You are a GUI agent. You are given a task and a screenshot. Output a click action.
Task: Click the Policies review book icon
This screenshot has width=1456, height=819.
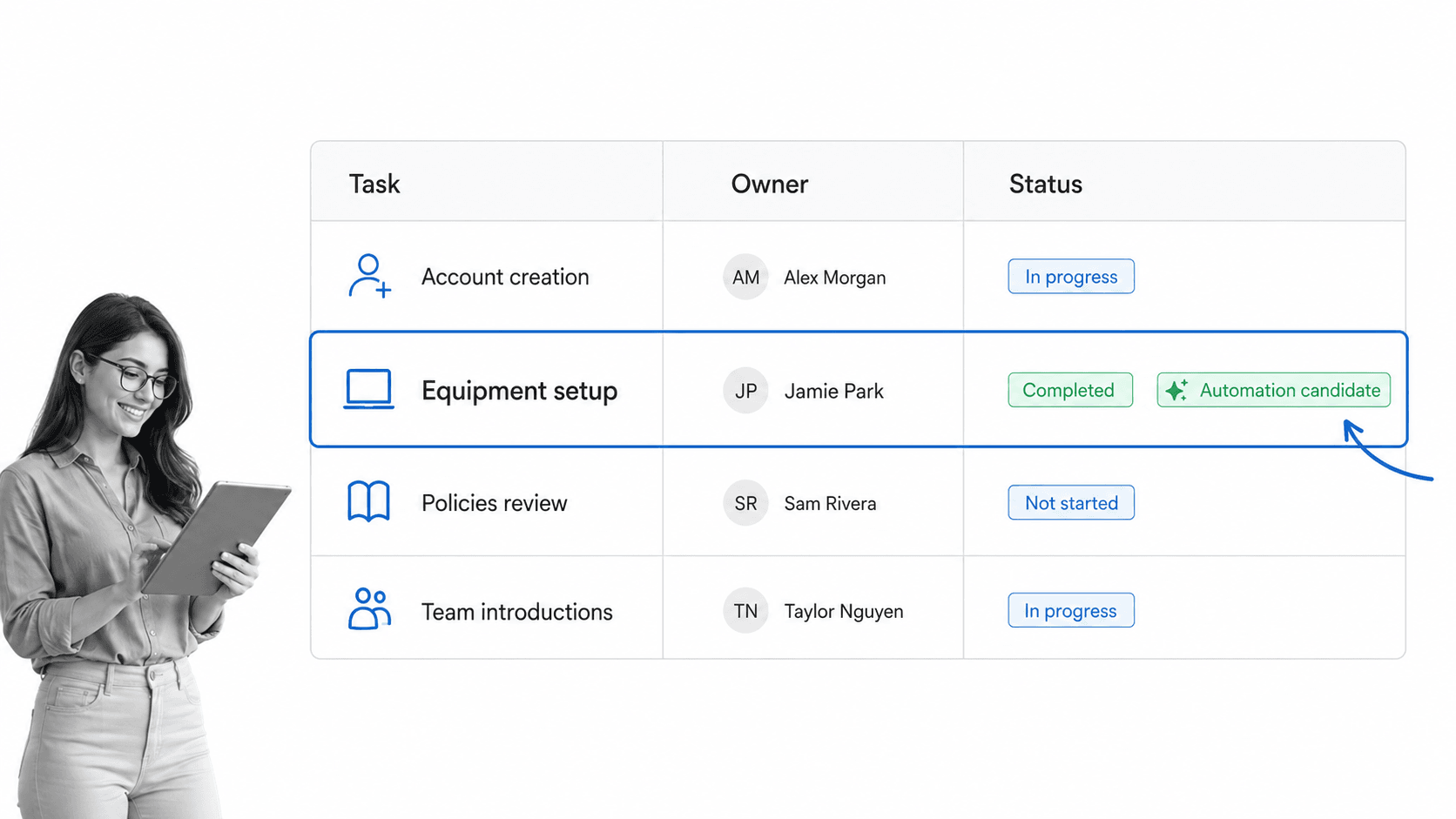tap(368, 501)
